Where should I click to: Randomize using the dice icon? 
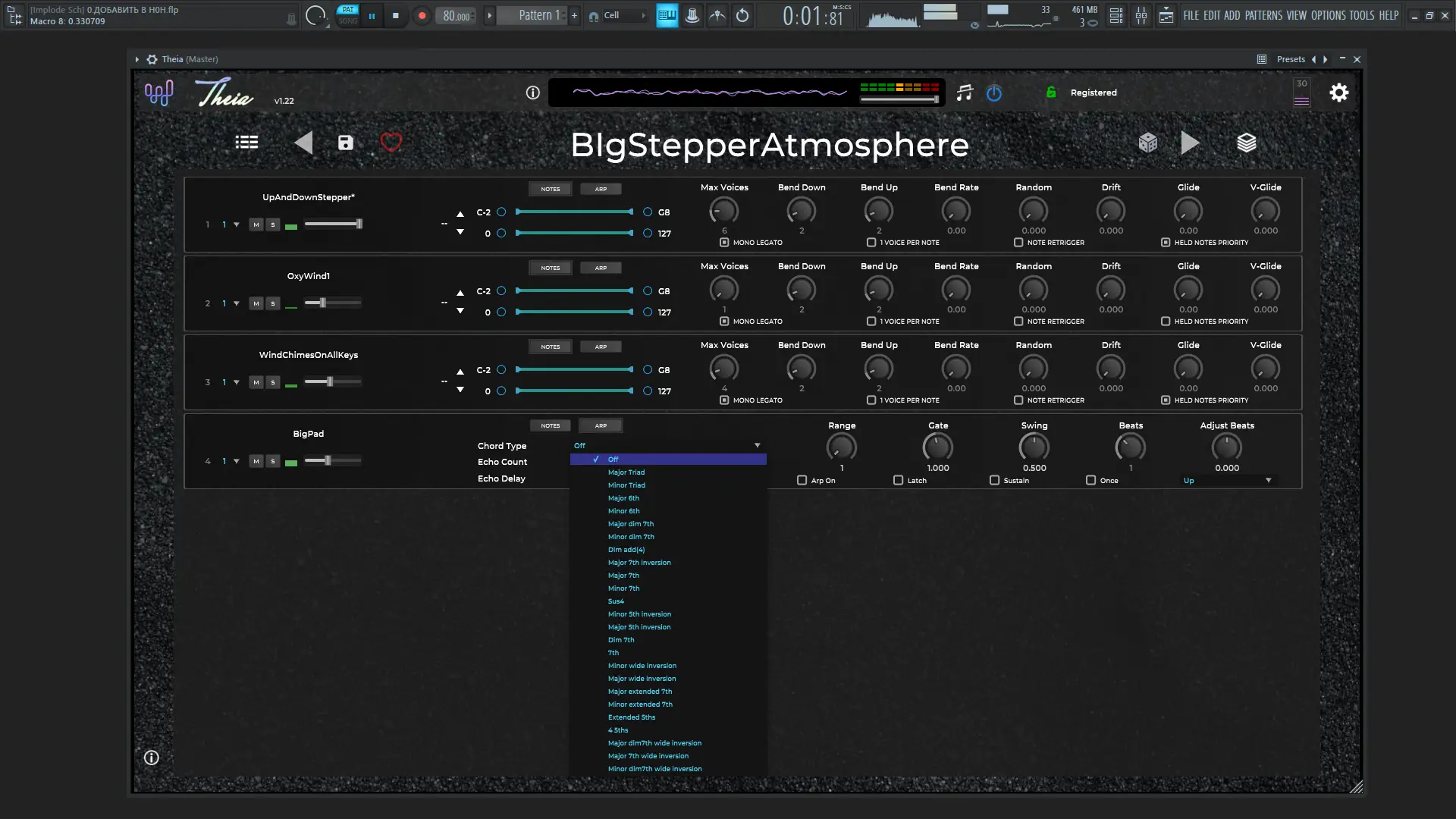(1147, 143)
